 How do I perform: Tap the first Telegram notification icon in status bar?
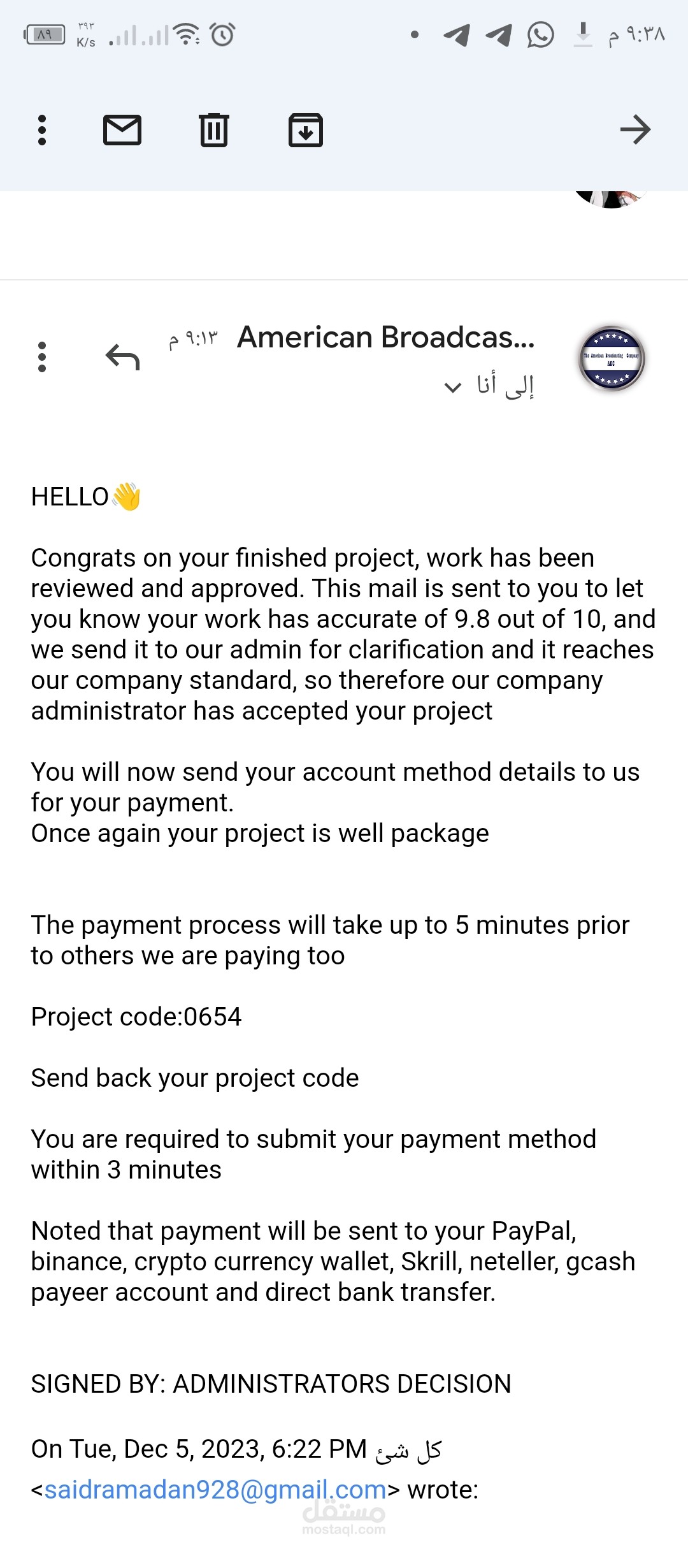click(x=457, y=35)
